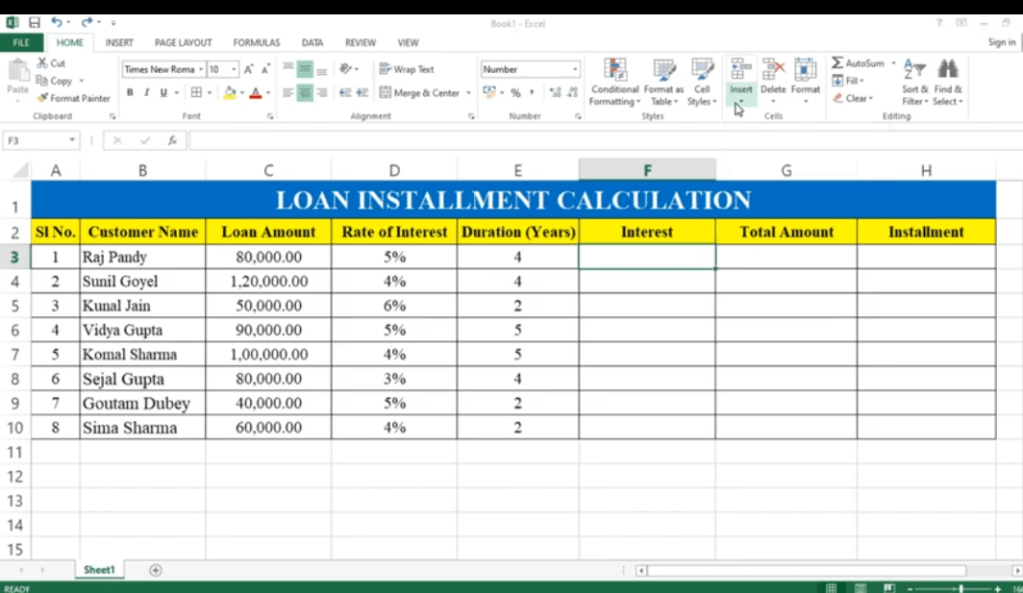The width and height of the screenshot is (1023, 593).
Task: Click the Delete cells icon
Action: click(x=773, y=69)
